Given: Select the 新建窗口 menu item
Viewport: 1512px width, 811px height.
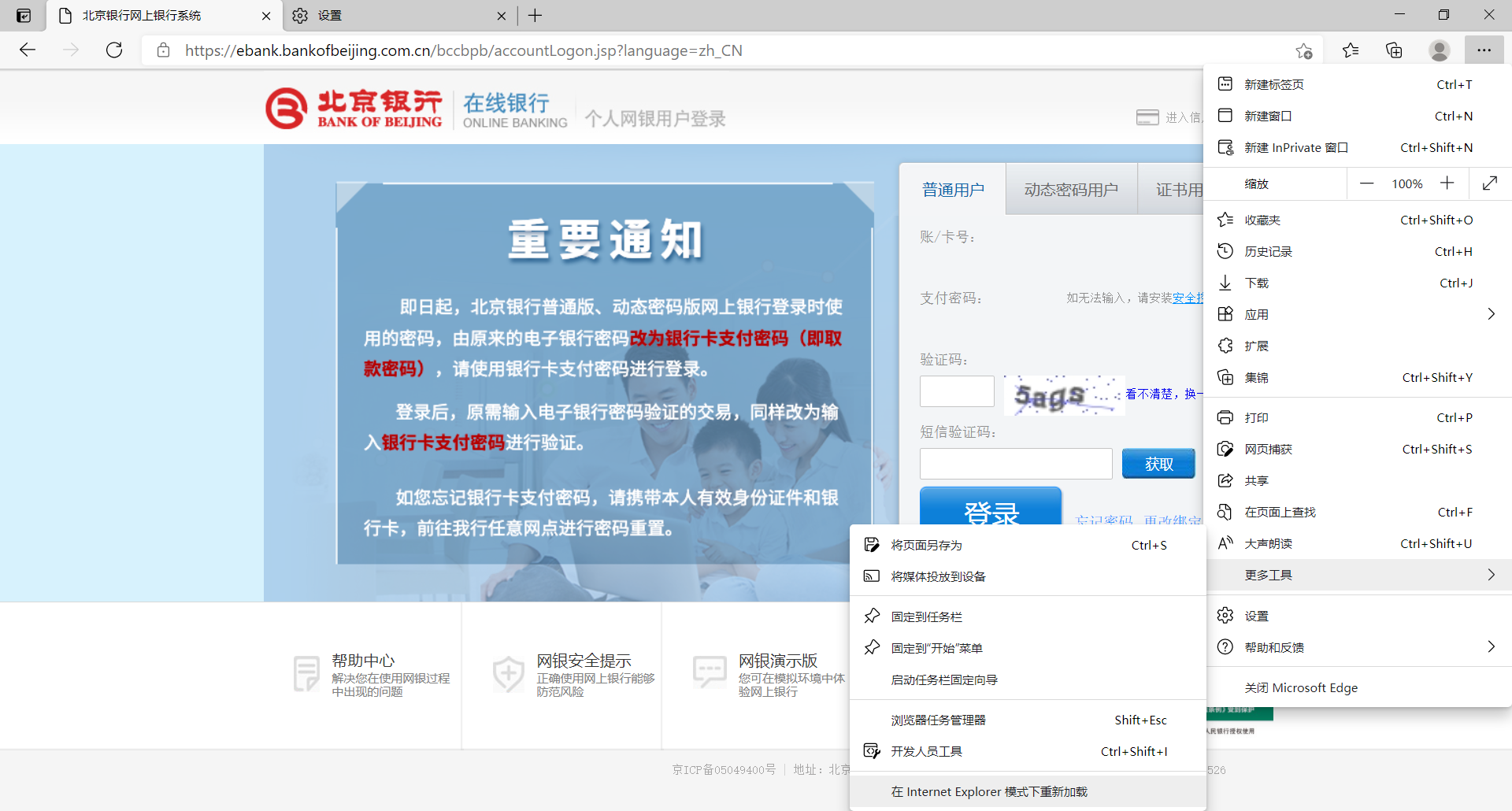Looking at the screenshot, I should coord(1358,116).
